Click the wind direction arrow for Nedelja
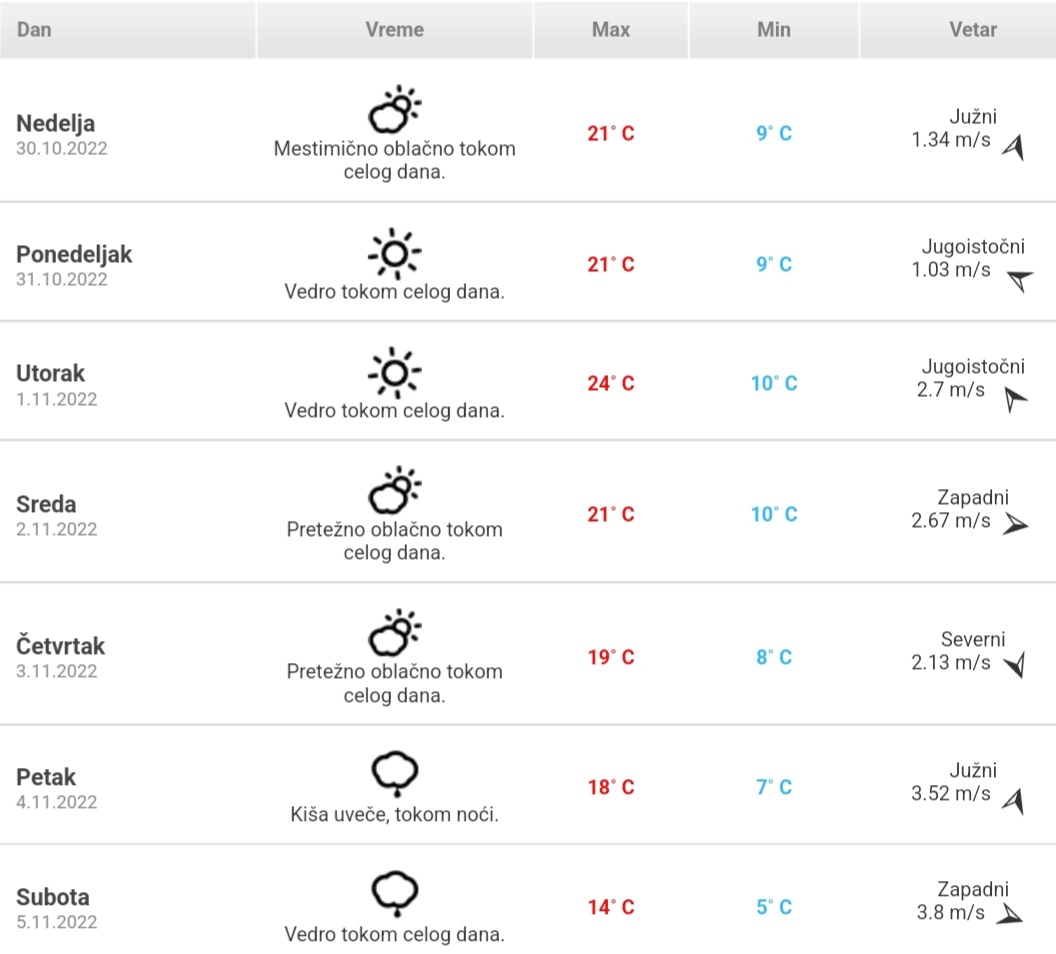Image resolution: width=1056 pixels, height=954 pixels. click(x=1014, y=149)
